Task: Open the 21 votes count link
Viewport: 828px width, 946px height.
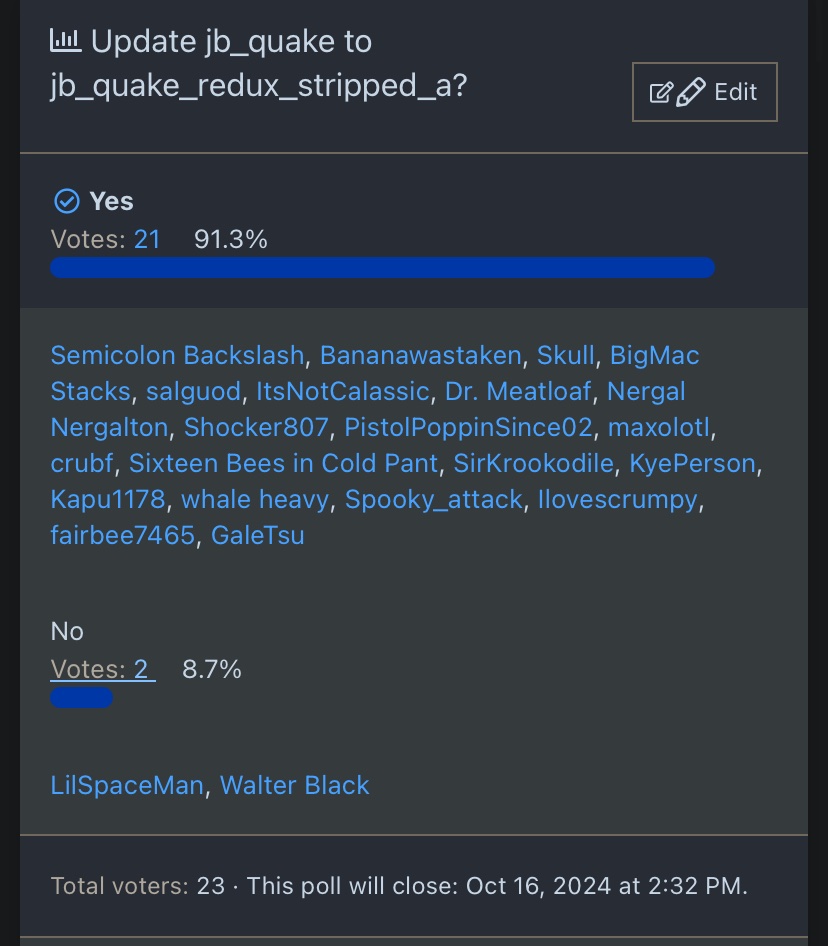Action: [147, 240]
